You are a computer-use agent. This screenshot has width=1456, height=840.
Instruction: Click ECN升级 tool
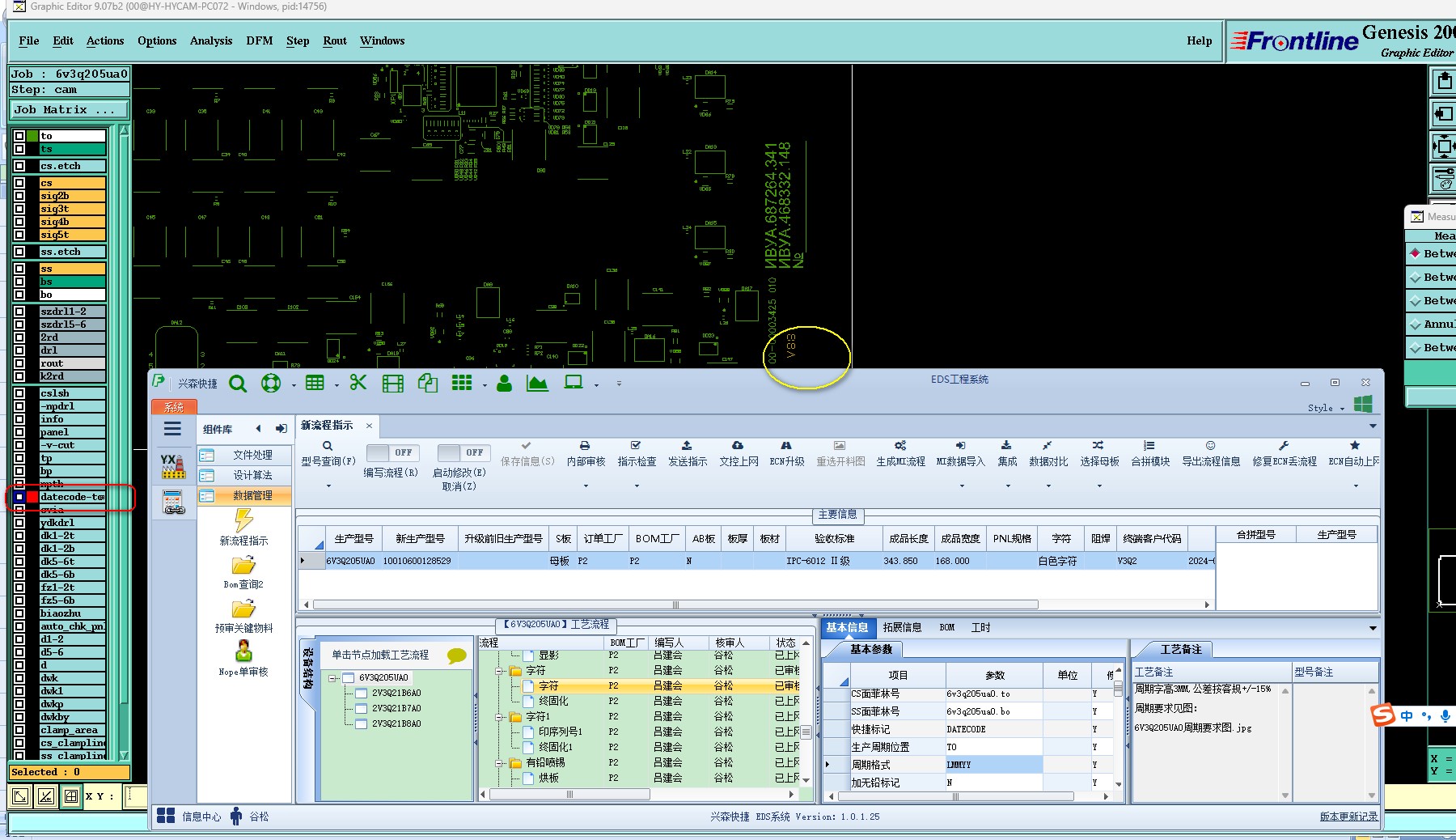[786, 453]
